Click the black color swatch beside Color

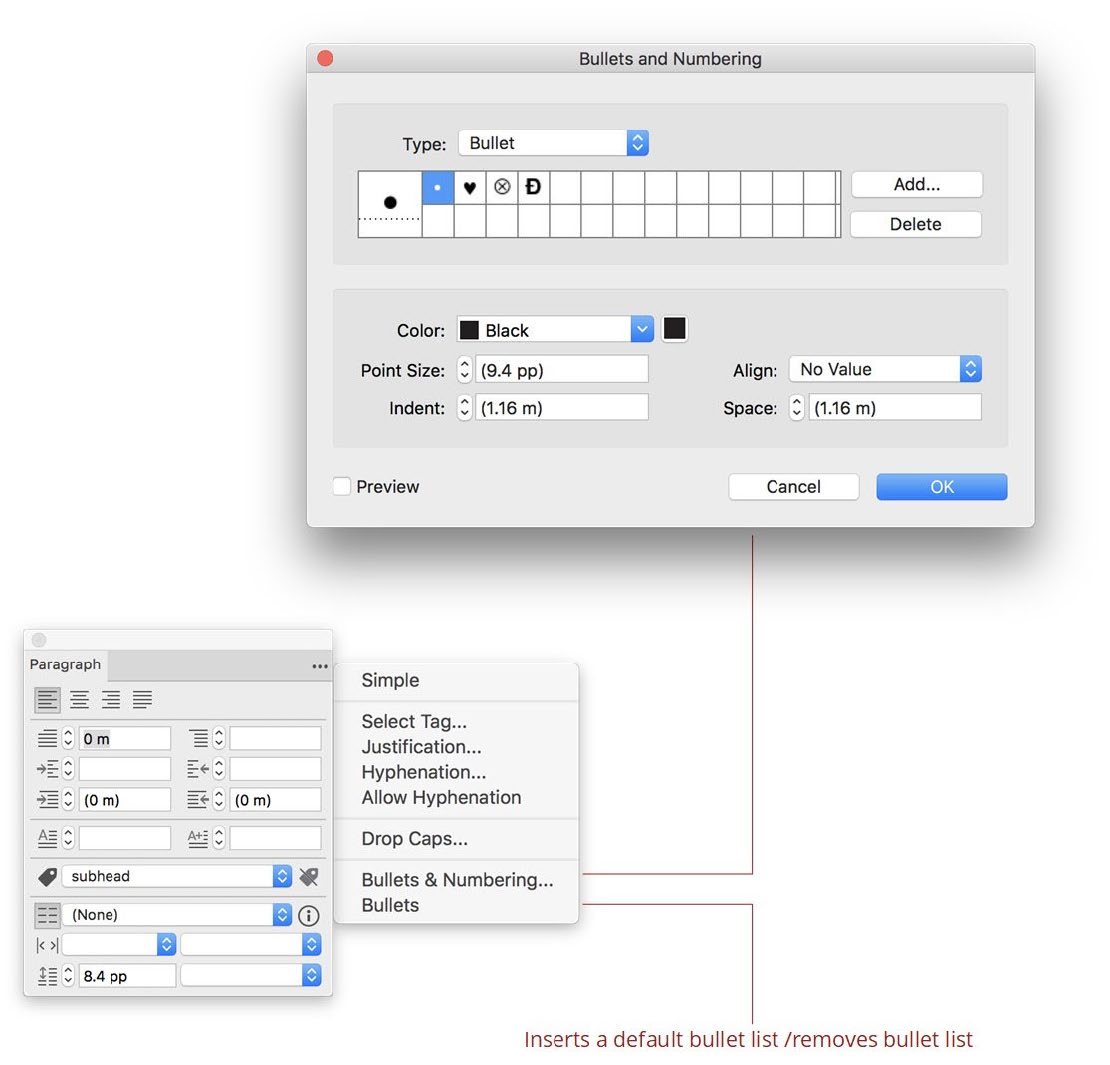point(675,329)
